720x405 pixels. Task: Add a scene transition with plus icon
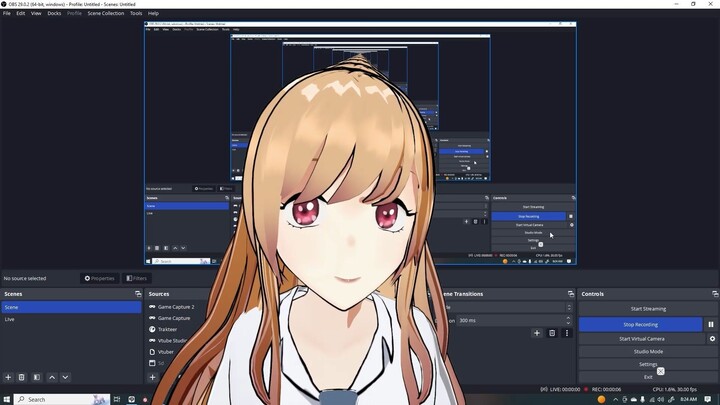click(537, 333)
